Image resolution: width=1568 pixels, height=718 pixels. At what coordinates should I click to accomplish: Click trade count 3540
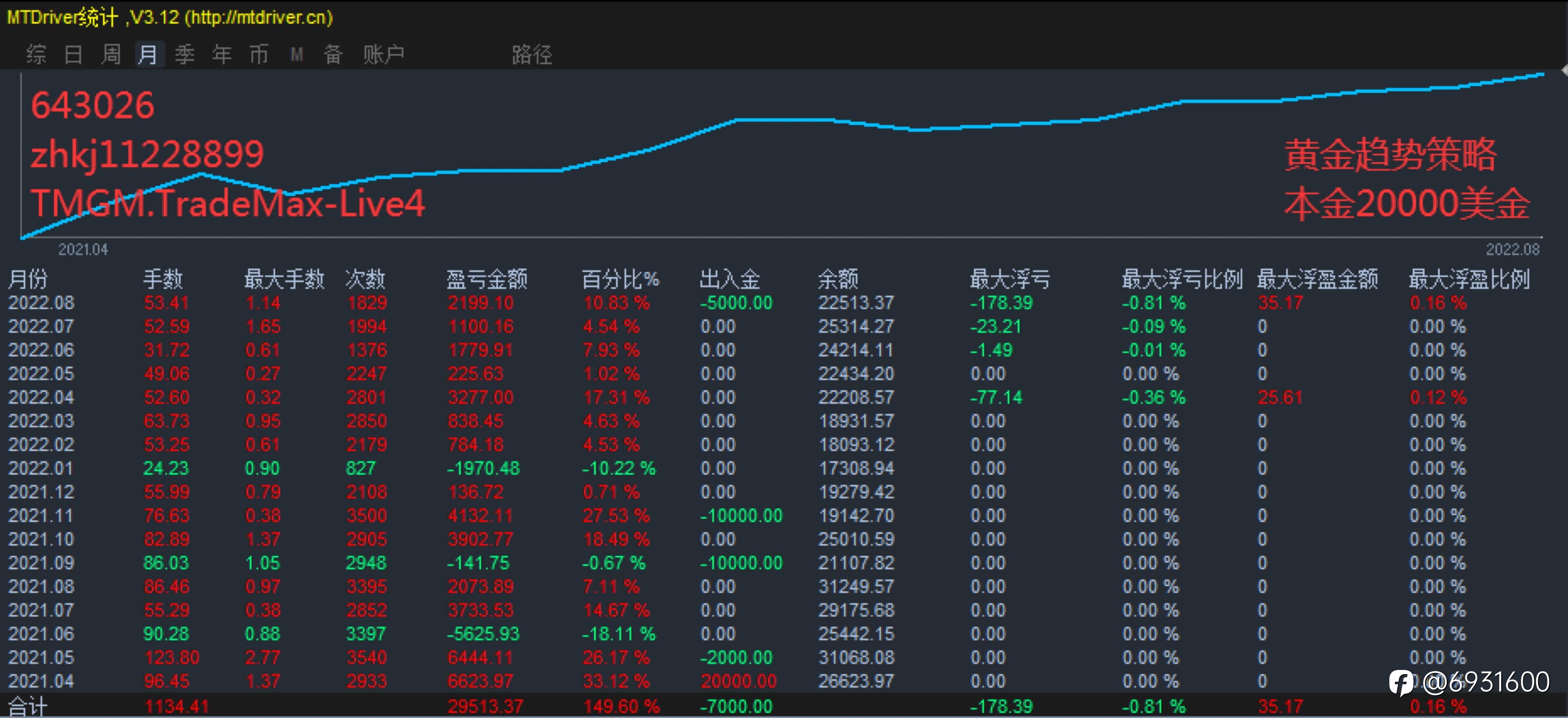tap(366, 658)
